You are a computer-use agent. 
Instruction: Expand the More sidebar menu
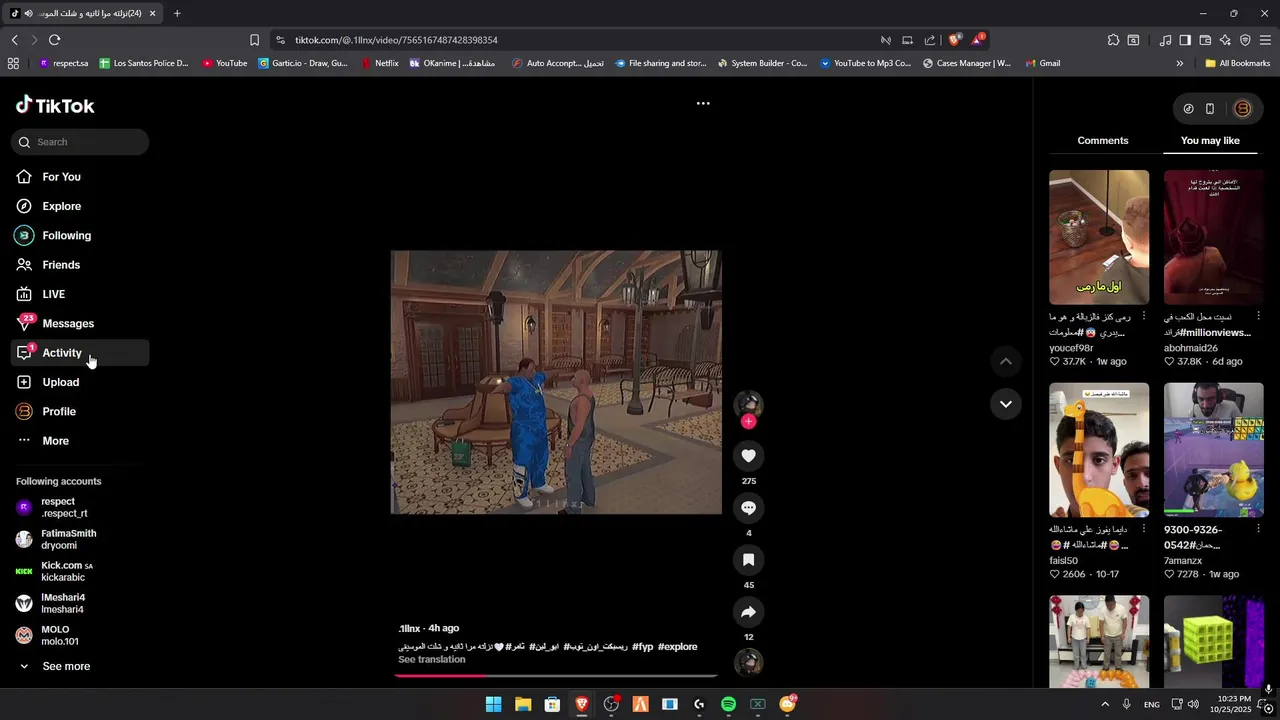click(x=80, y=441)
